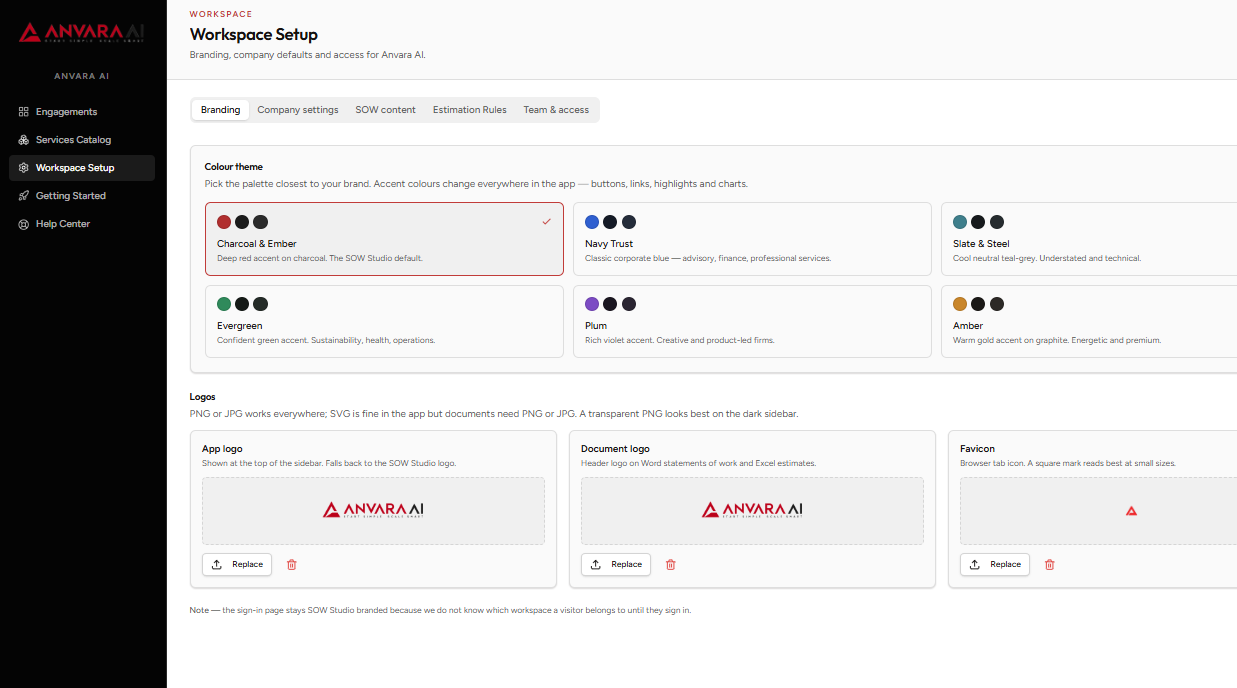The height and width of the screenshot is (688, 1237).
Task: Select Workspace Setup in the sidebar
Action: [x=82, y=168]
